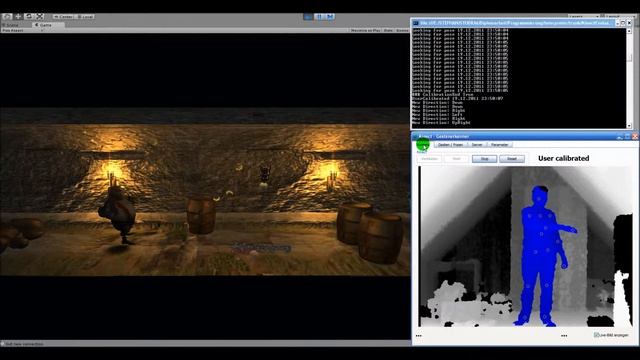Open the Server tab in Kinect window
Screen dimensions: 640x360
[477, 144]
